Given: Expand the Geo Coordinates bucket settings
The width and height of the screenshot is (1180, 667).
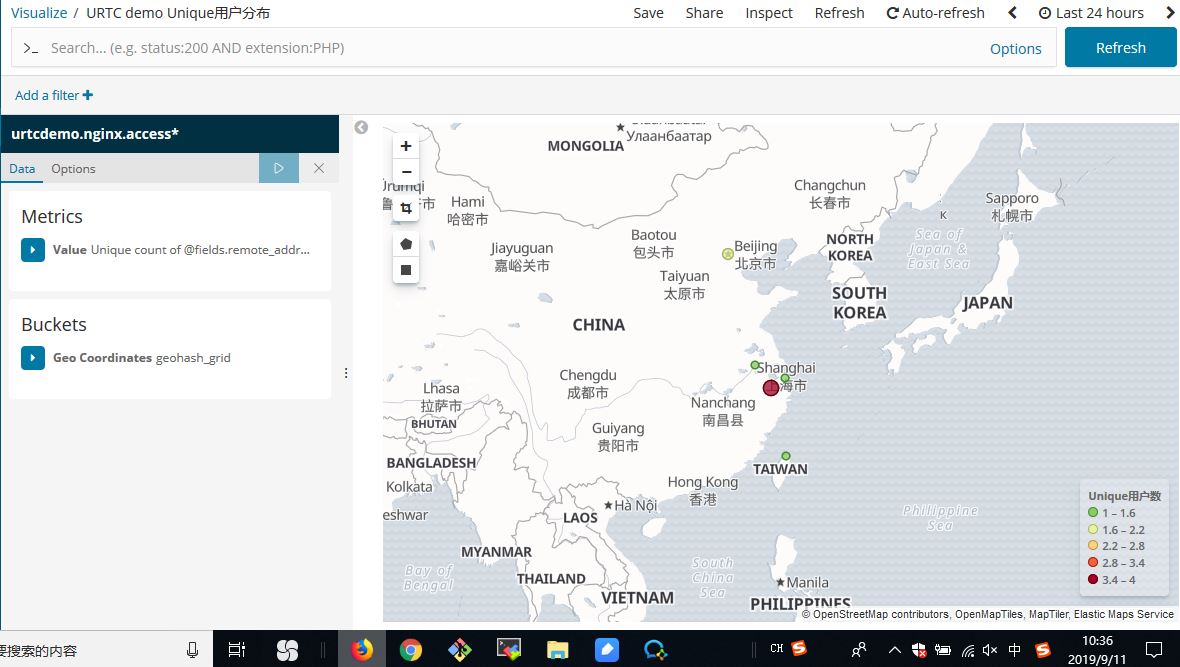Looking at the screenshot, I should tap(32, 358).
